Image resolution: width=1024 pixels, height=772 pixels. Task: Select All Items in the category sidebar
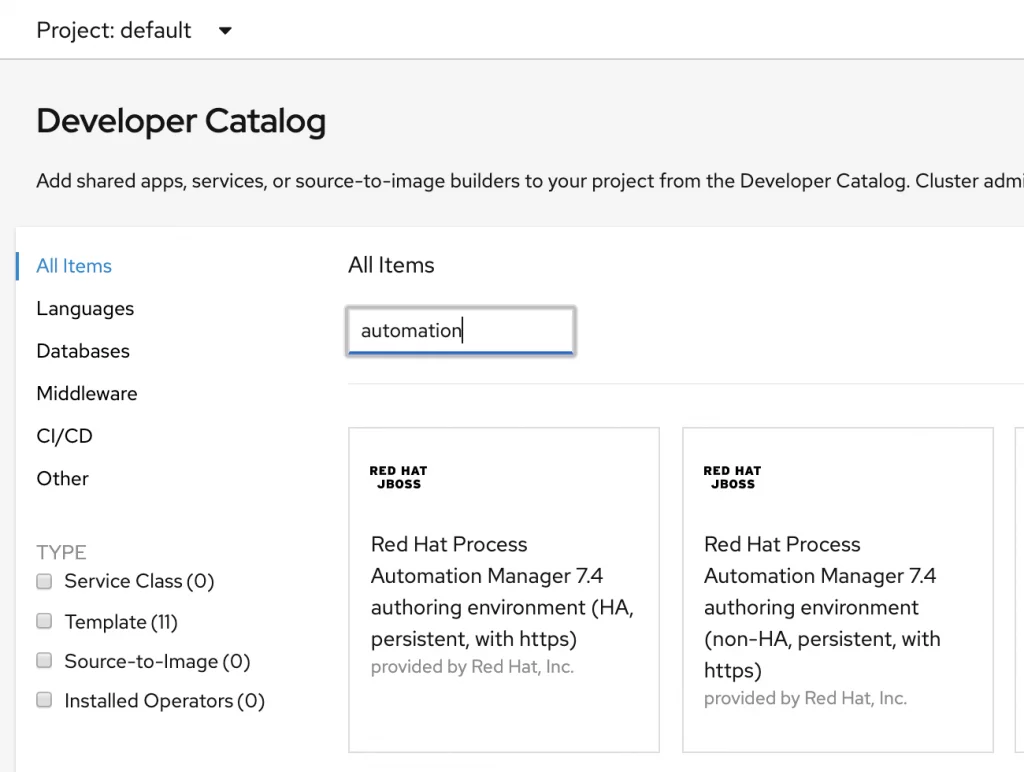pos(74,266)
